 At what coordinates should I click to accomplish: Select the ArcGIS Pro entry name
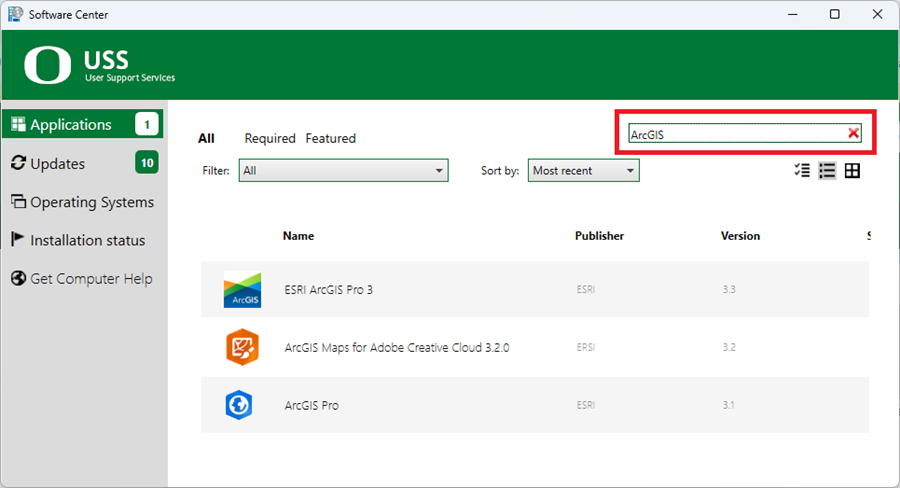pyautogui.click(x=312, y=405)
